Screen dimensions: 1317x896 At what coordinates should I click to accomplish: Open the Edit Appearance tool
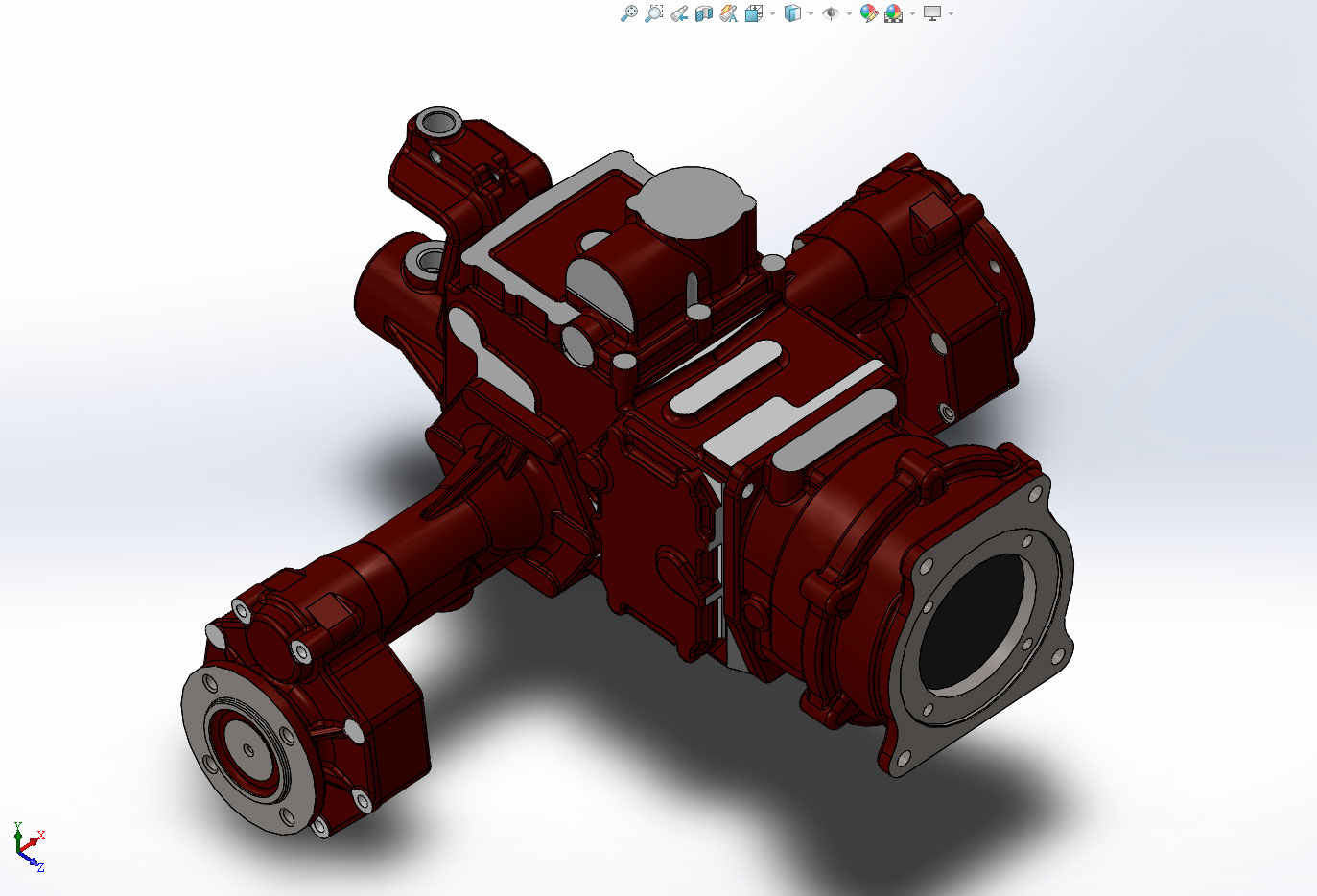(869, 13)
